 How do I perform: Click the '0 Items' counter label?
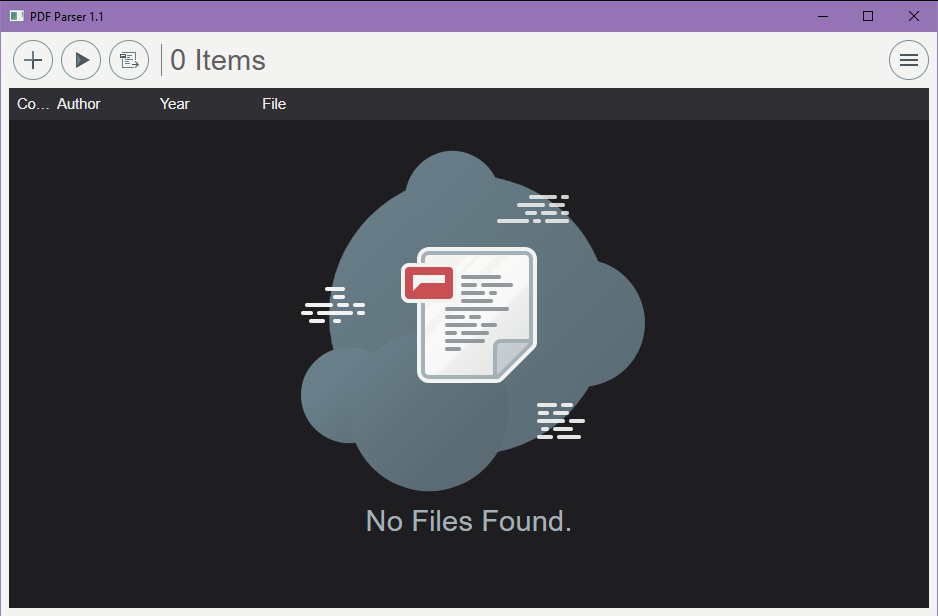(x=218, y=60)
